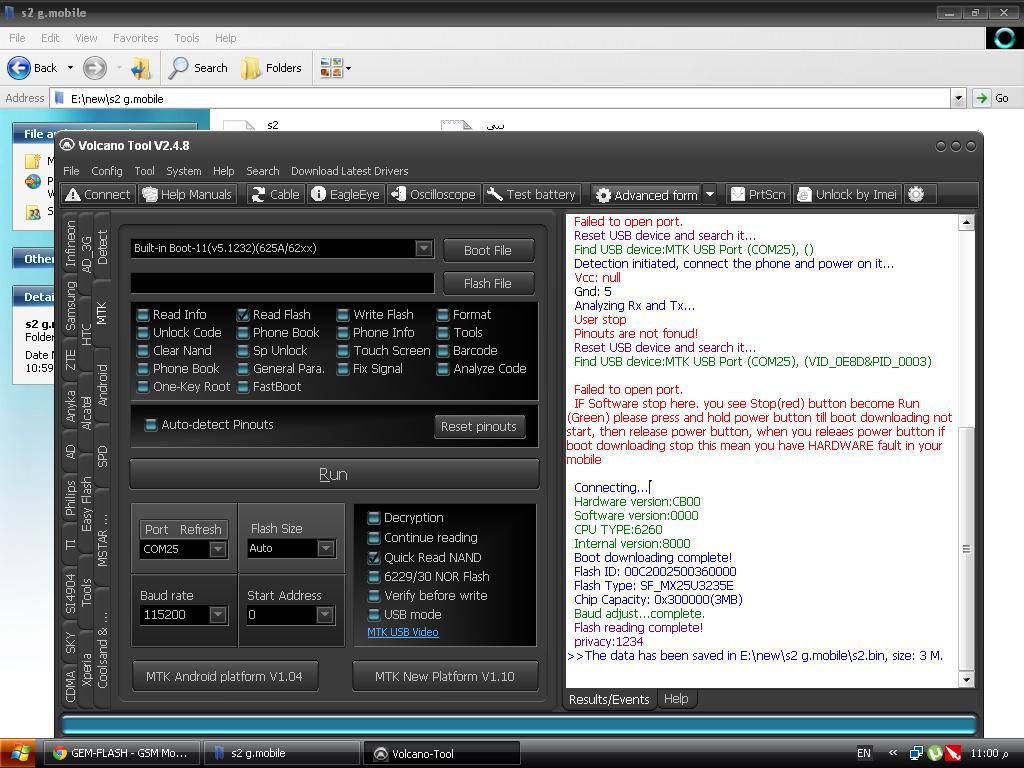Open MTK USB Video link
This screenshot has height=768, width=1024.
tap(403, 632)
